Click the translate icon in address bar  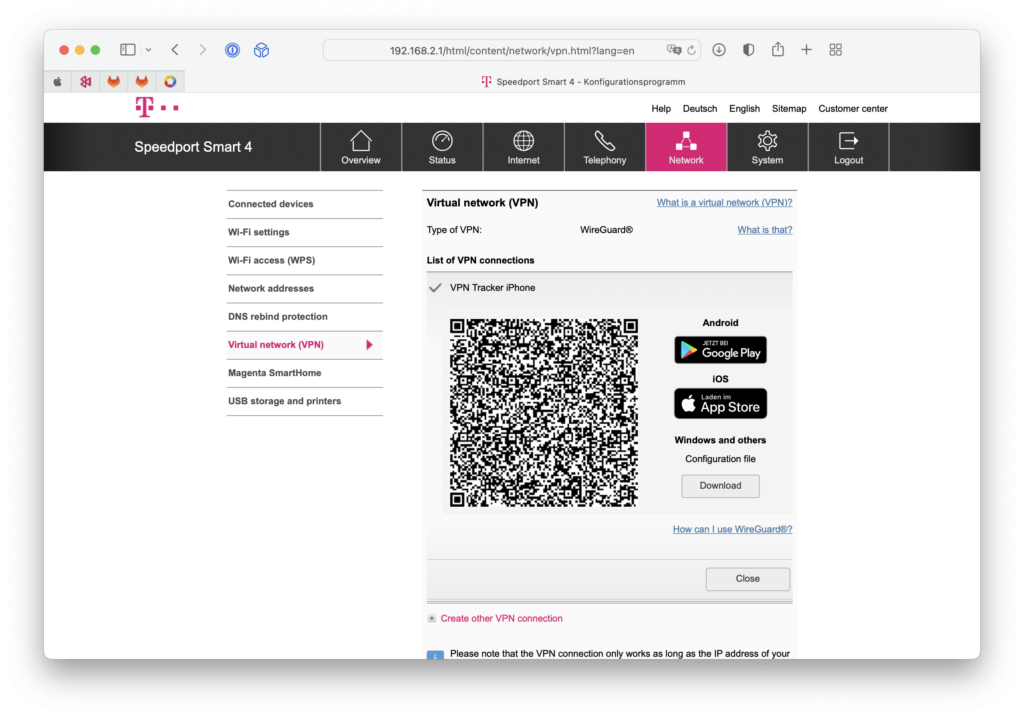tap(673, 50)
